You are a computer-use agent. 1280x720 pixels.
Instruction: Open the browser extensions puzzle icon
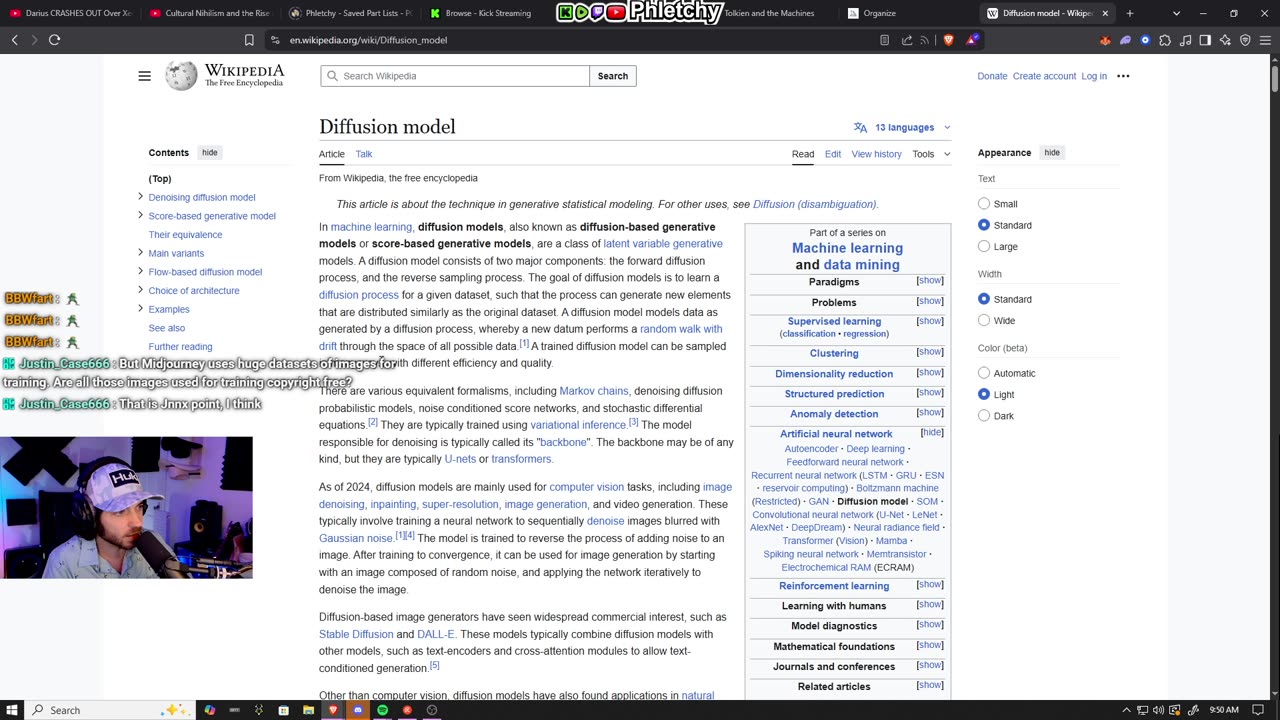tap(1165, 40)
